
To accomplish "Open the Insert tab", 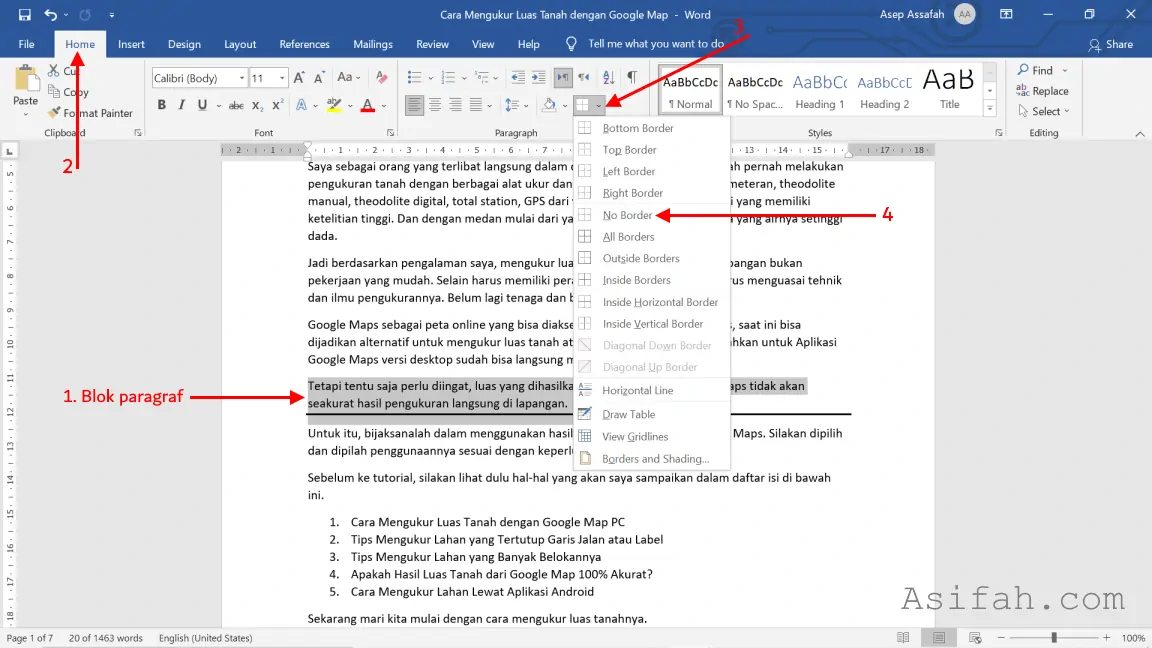I will coord(132,44).
